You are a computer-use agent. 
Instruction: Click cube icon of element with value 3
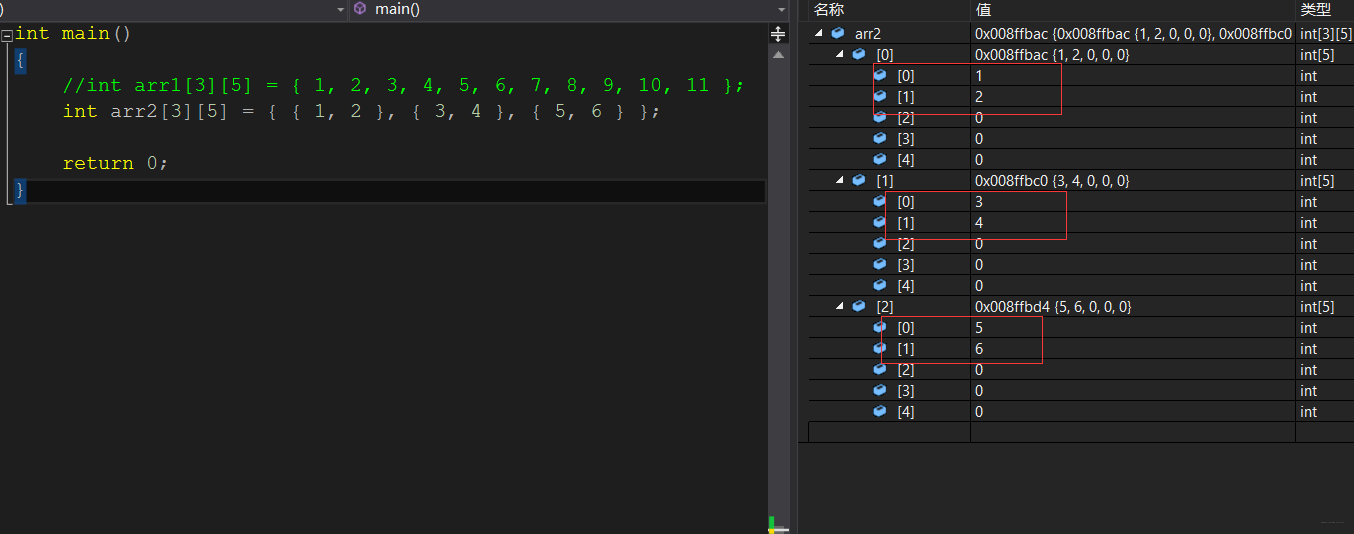(880, 201)
